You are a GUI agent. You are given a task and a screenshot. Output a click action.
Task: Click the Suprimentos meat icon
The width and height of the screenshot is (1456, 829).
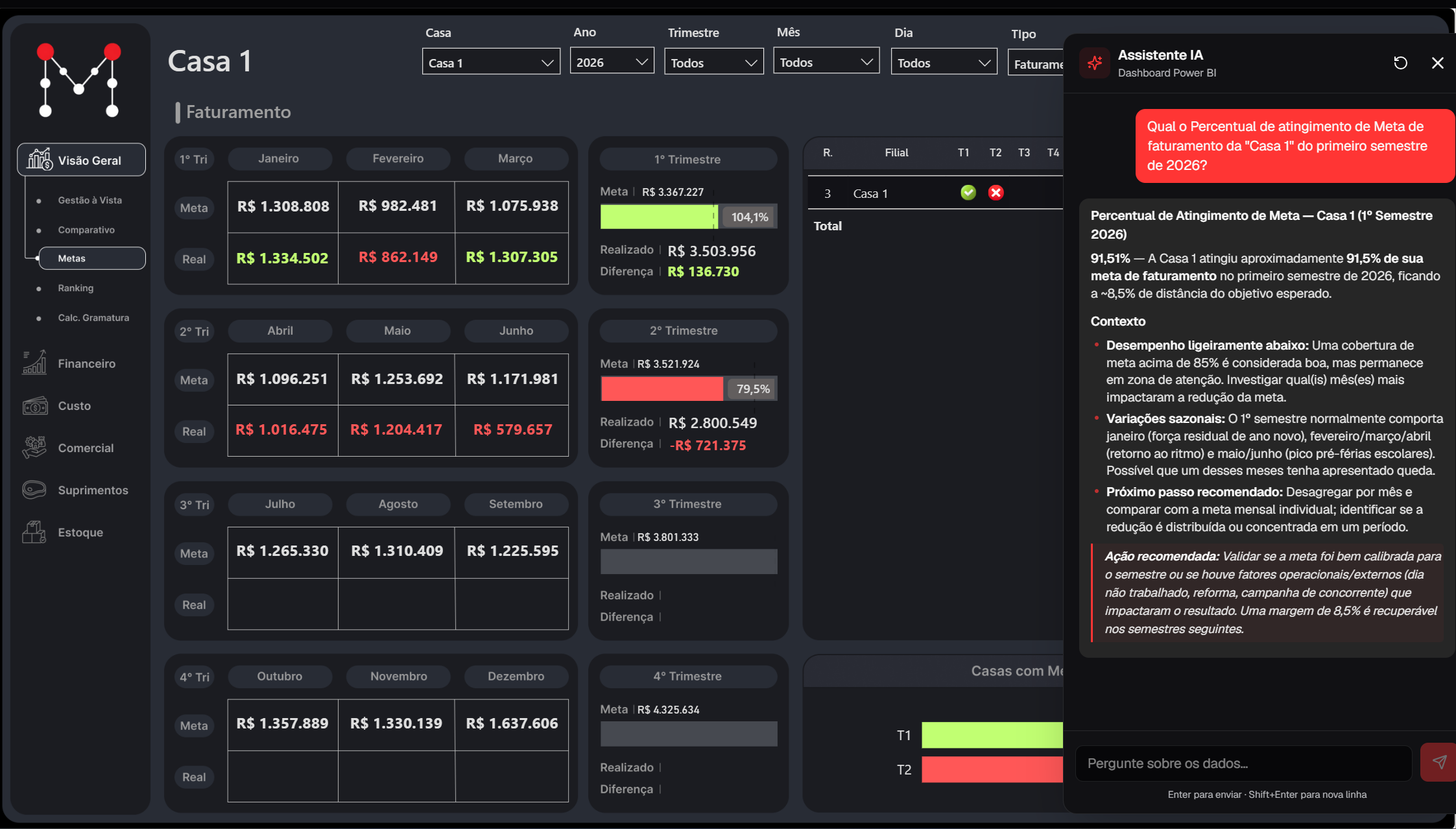click(34, 490)
